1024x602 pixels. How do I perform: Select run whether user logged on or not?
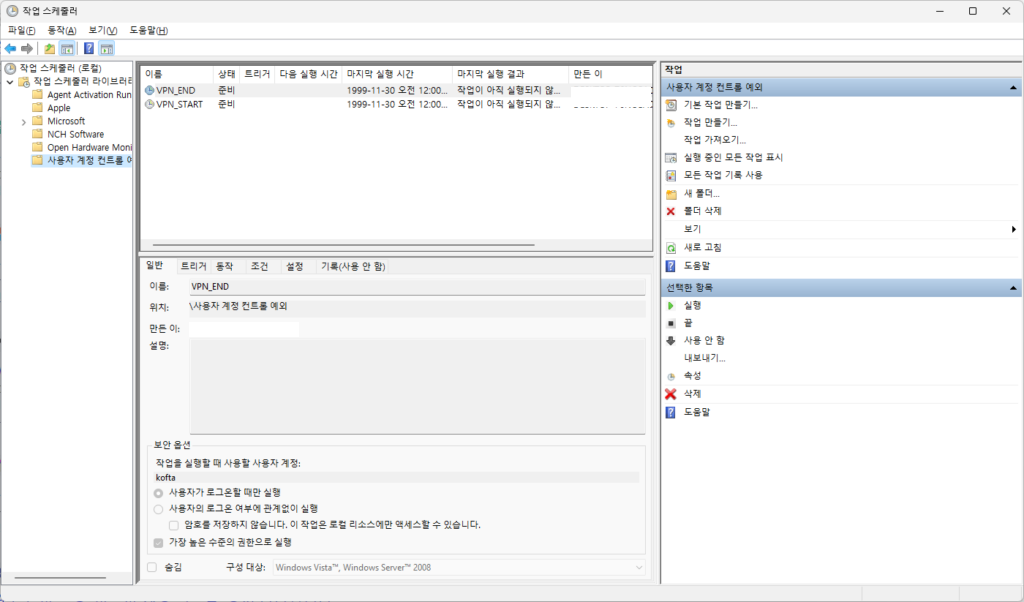(x=158, y=509)
